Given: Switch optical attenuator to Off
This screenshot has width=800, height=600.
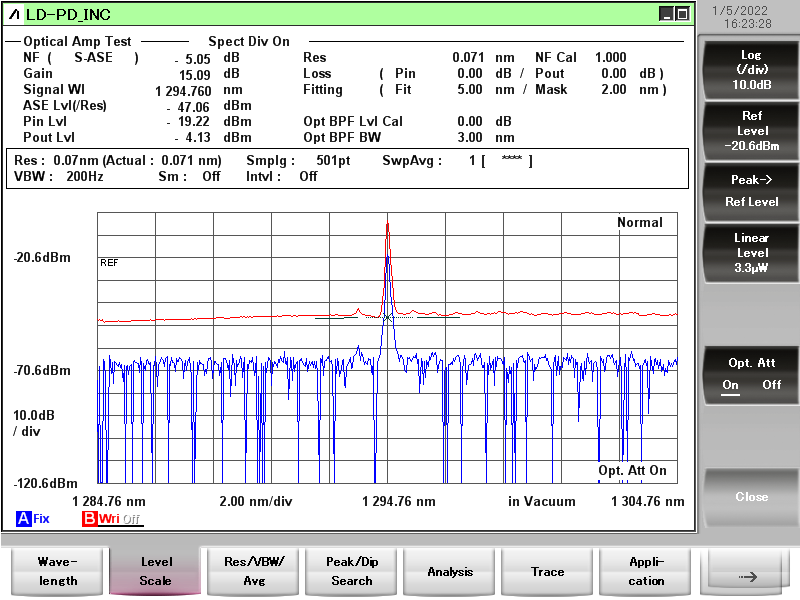Looking at the screenshot, I should (x=772, y=385).
